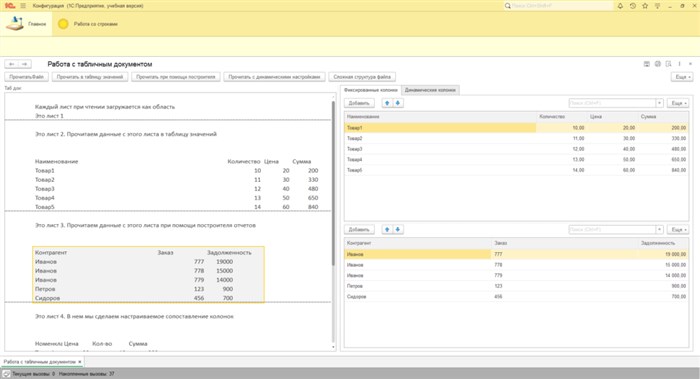The height and width of the screenshot is (379, 700).
Task: Open search dropdown arrow above Наименование table
Action: coord(659,103)
